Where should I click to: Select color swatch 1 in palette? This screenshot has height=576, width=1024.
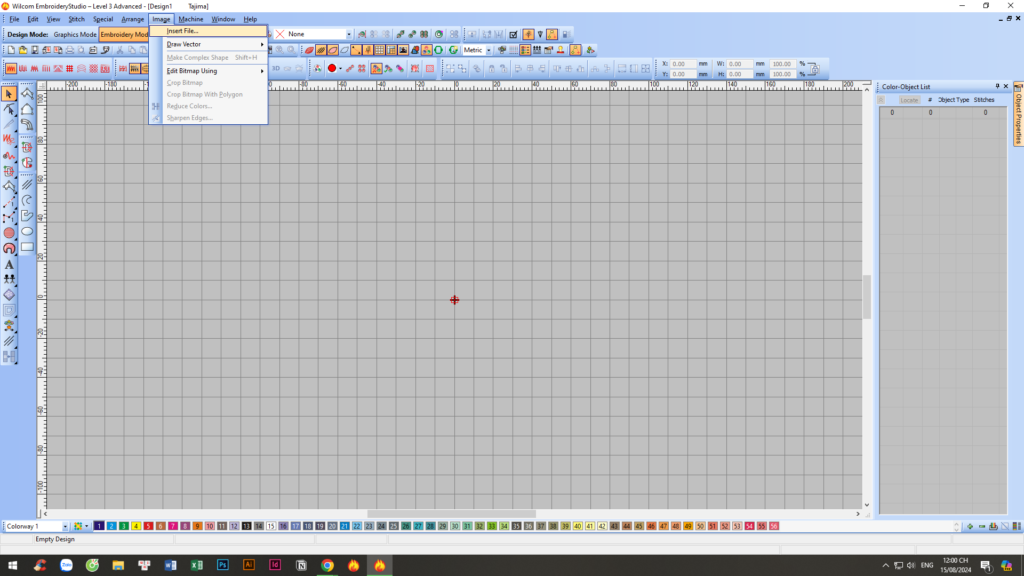click(99, 526)
